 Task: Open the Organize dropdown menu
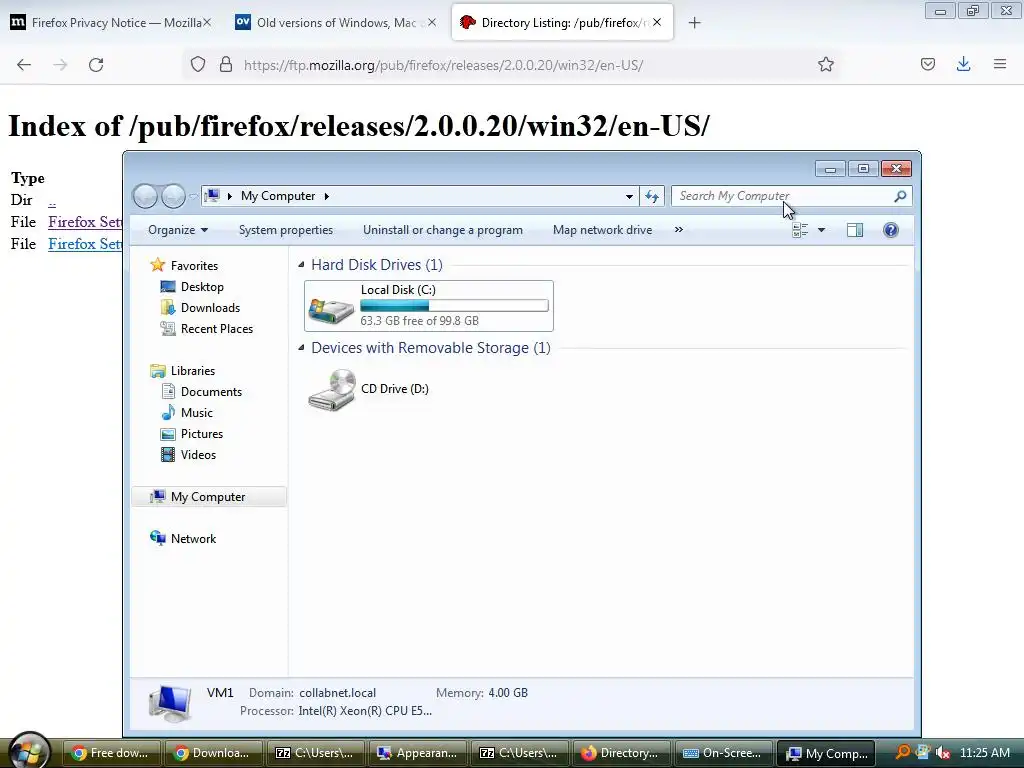coord(178,230)
